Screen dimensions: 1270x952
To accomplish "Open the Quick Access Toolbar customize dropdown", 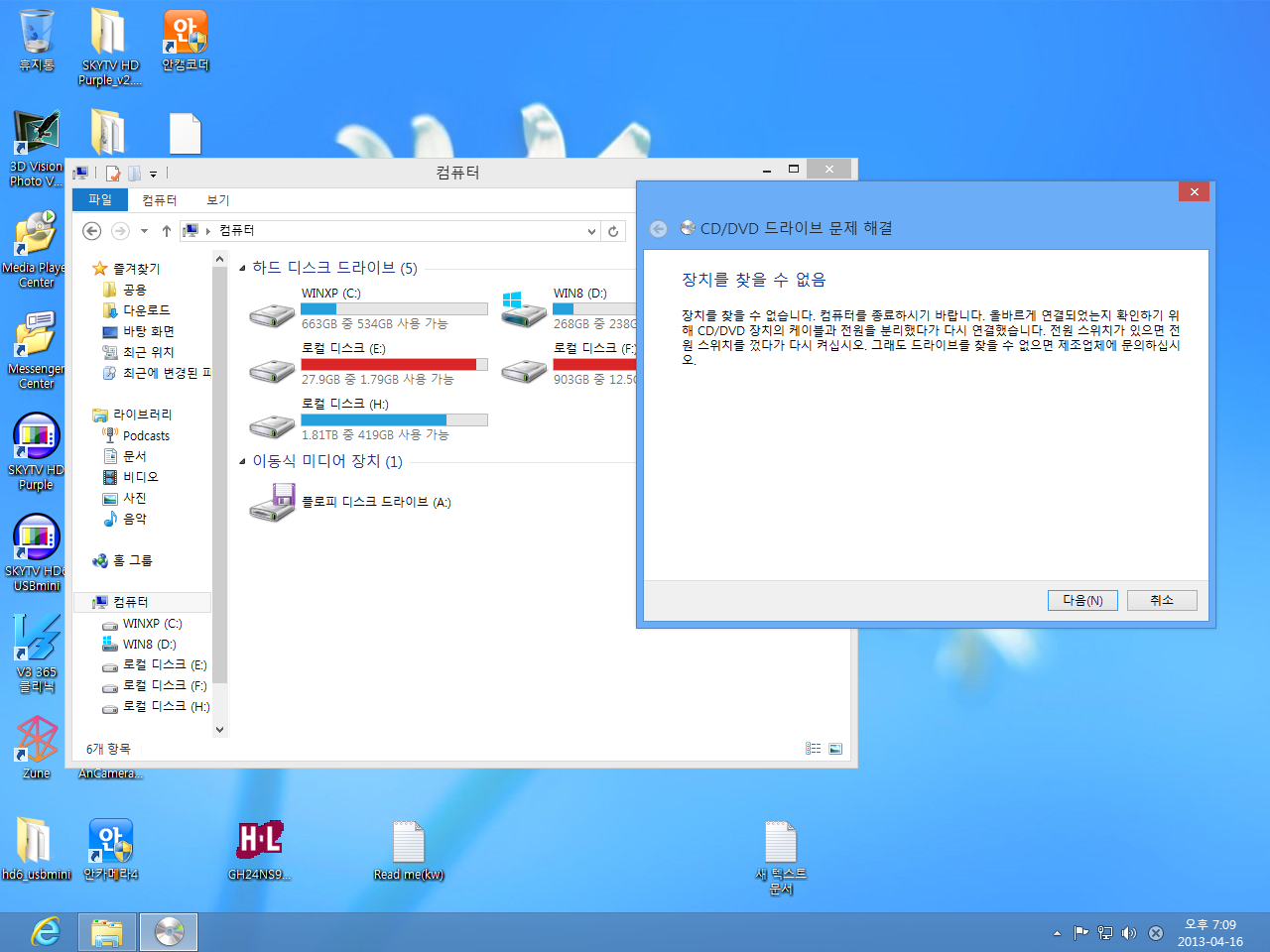I will pos(153,174).
